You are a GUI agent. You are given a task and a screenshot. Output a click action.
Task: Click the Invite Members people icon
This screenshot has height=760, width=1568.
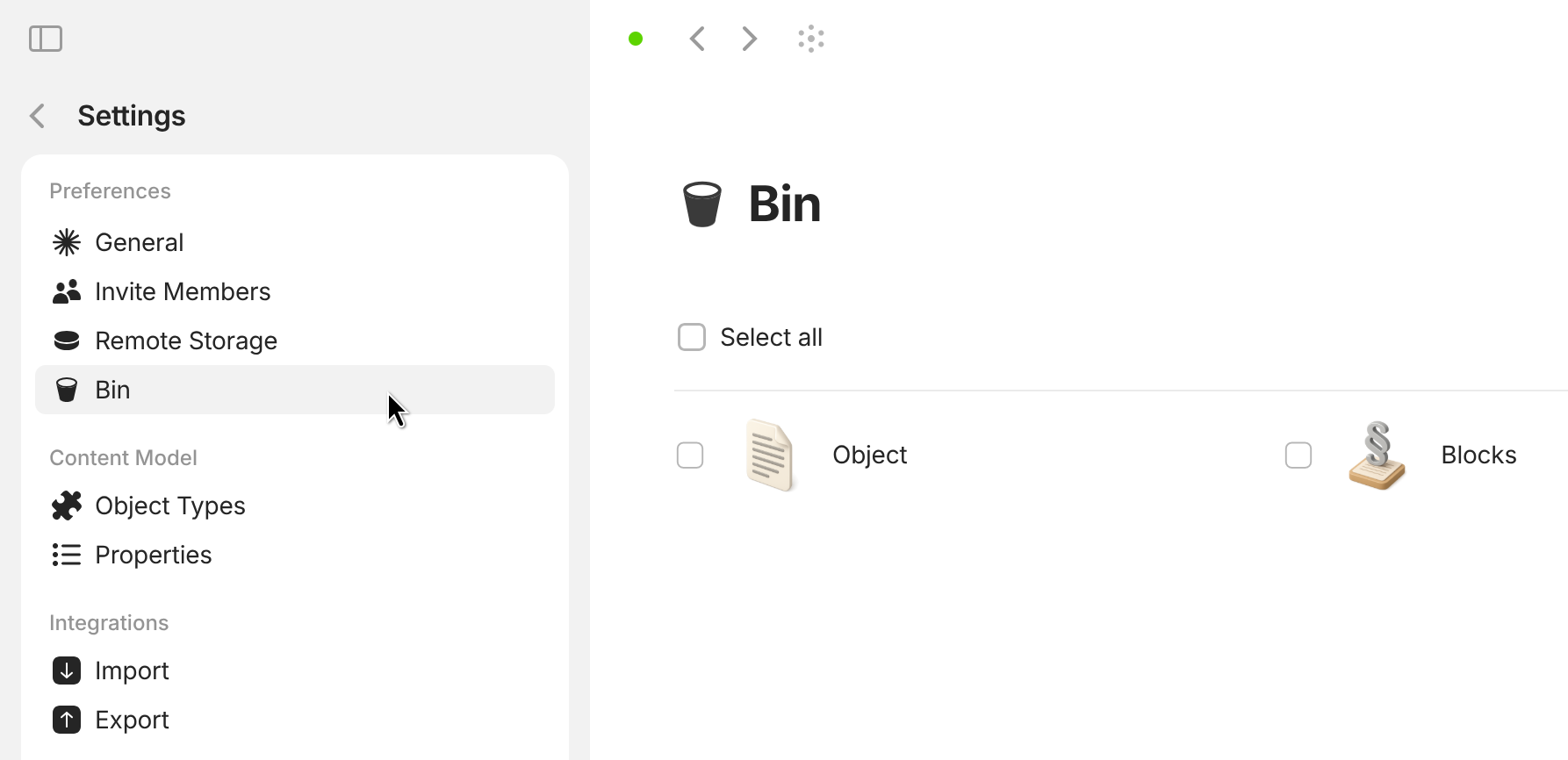67,291
